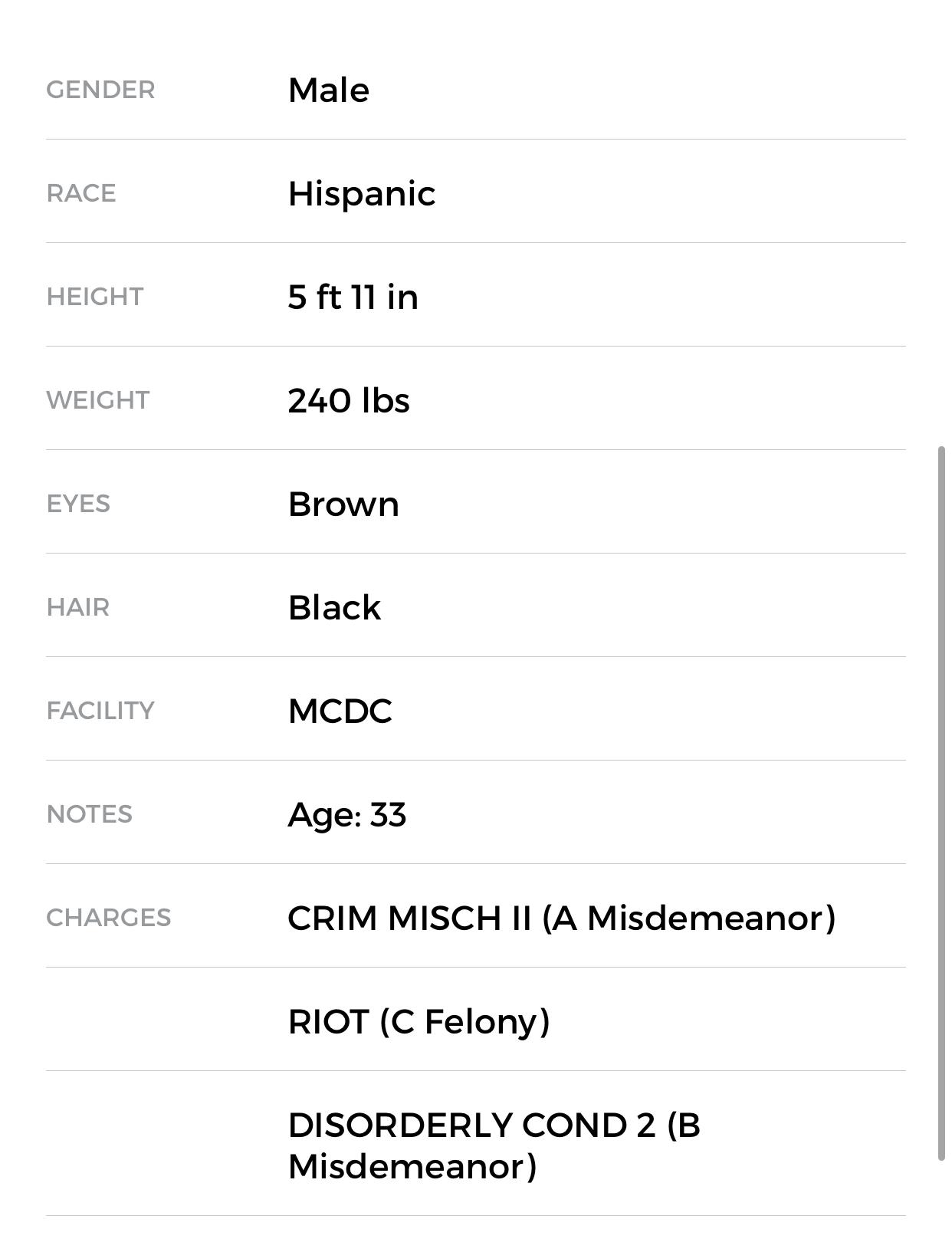Select the "Male" gender value

point(329,90)
